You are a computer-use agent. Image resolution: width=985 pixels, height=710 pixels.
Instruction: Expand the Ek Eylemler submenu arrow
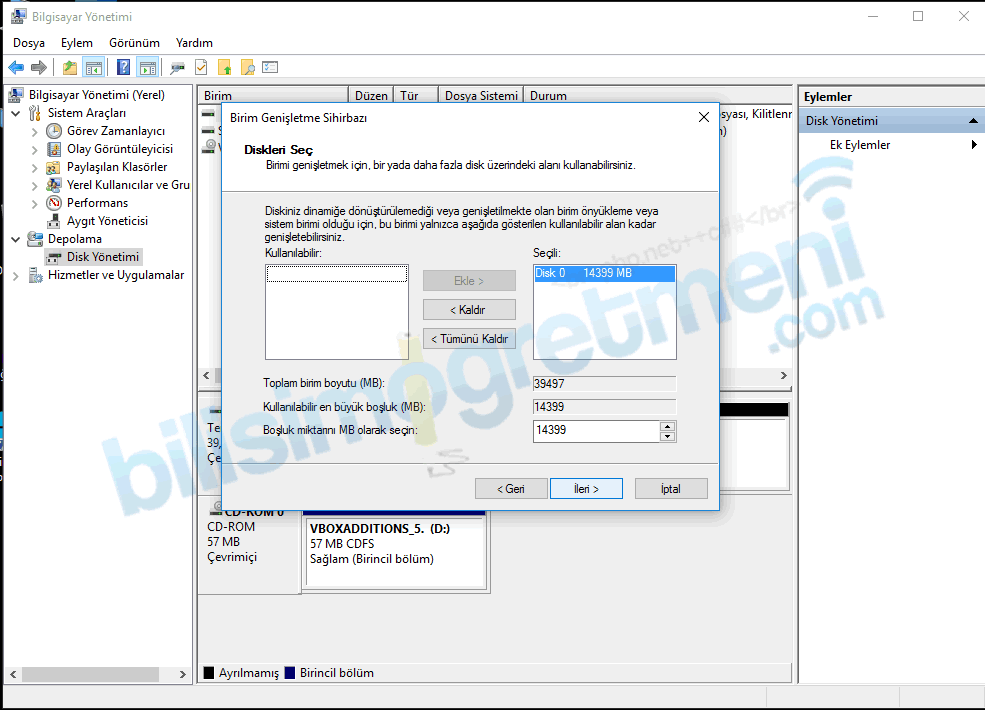[974, 145]
